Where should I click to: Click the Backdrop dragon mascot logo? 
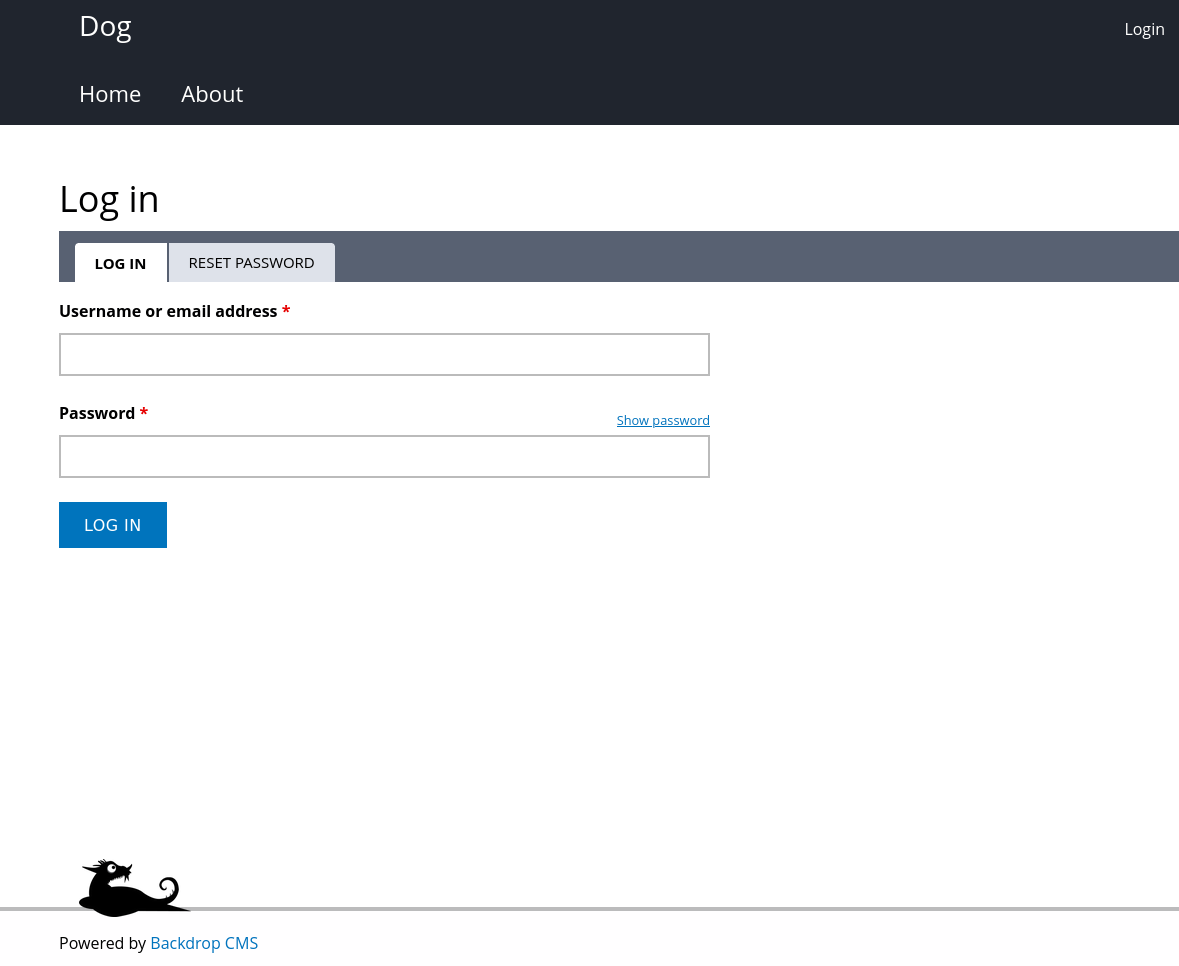132,888
